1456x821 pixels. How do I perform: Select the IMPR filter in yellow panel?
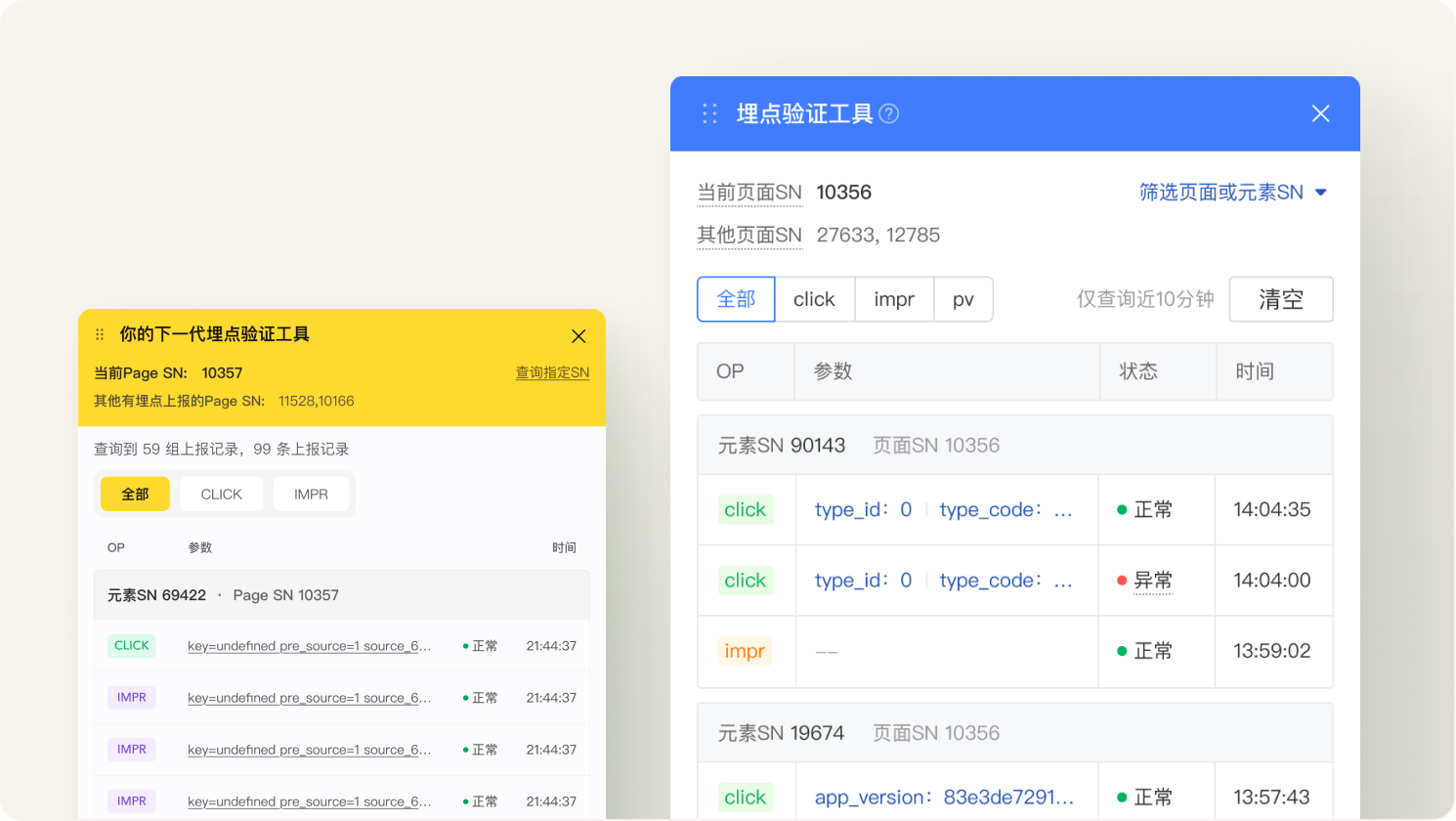pos(312,495)
